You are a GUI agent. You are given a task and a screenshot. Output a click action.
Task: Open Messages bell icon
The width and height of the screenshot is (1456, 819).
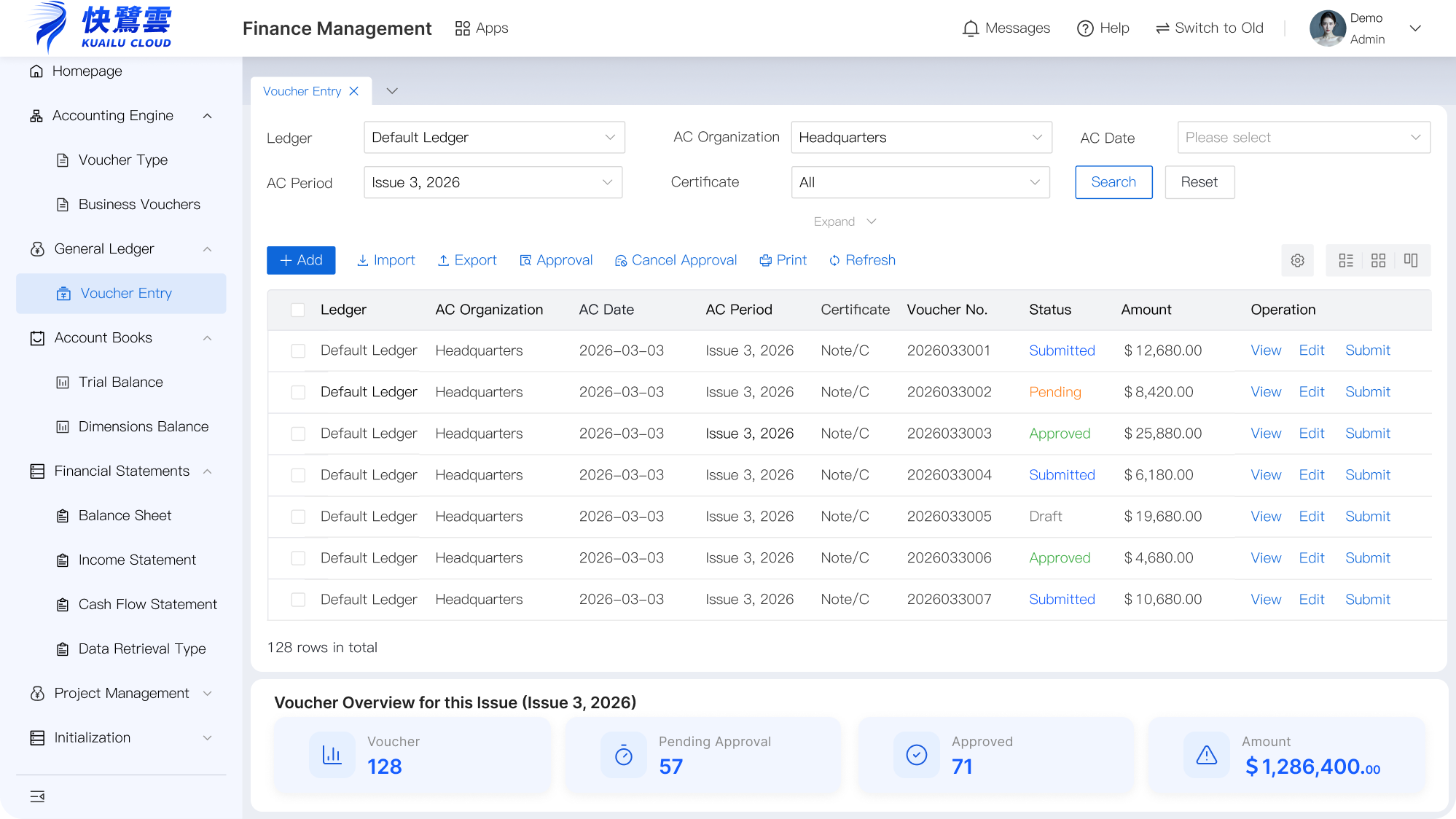point(970,28)
